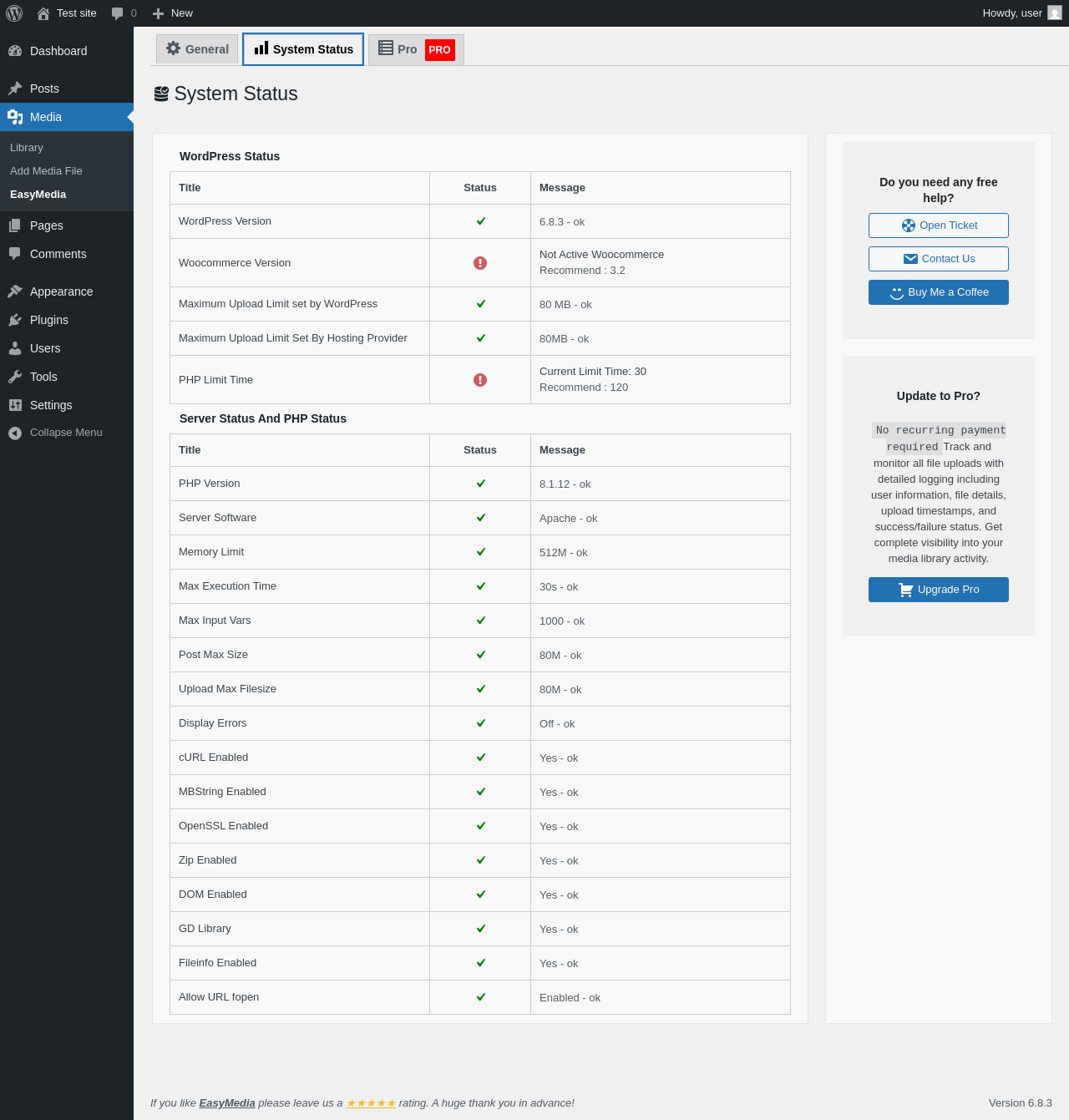Open the Plugins menu
The width and height of the screenshot is (1069, 1120).
[67, 320]
